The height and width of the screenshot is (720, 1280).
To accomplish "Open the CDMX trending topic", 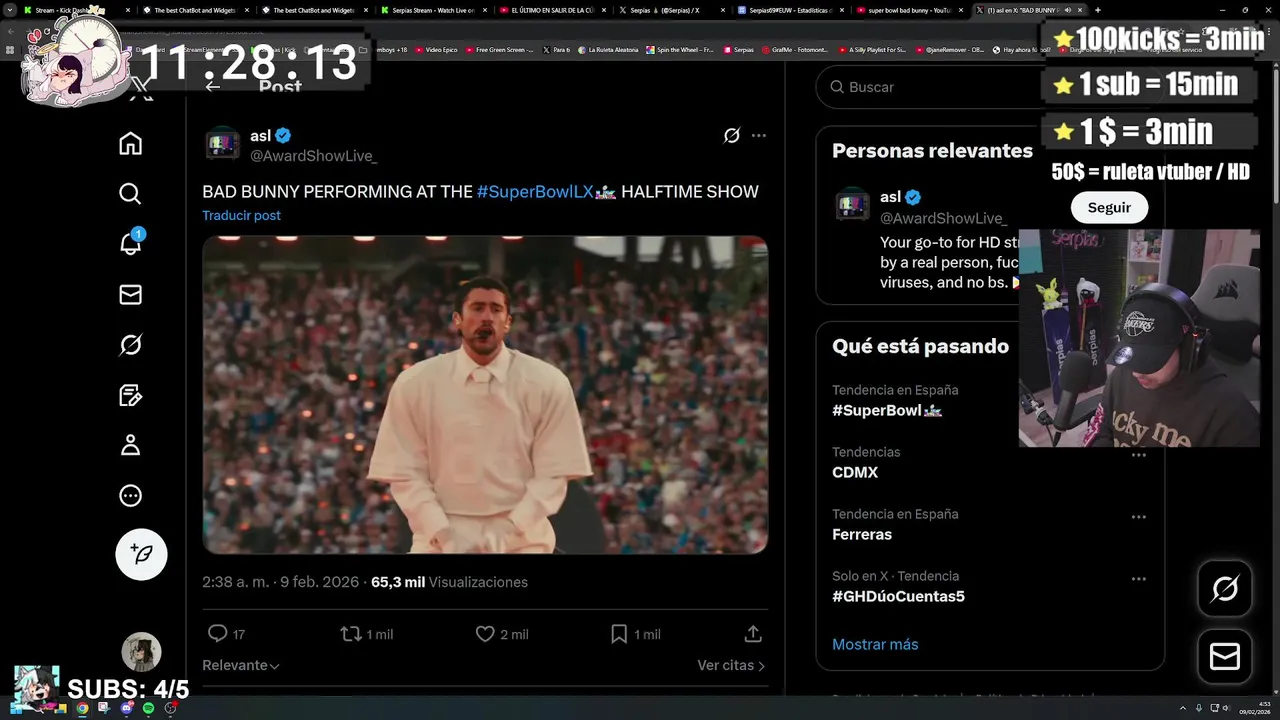I will coord(855,472).
